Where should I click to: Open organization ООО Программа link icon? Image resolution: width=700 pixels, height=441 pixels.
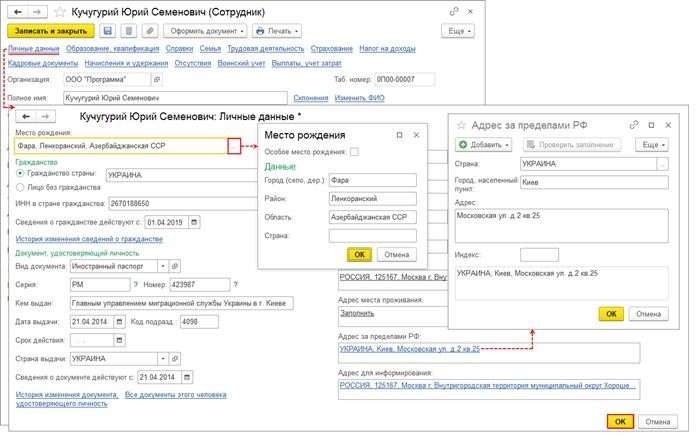tap(157, 79)
